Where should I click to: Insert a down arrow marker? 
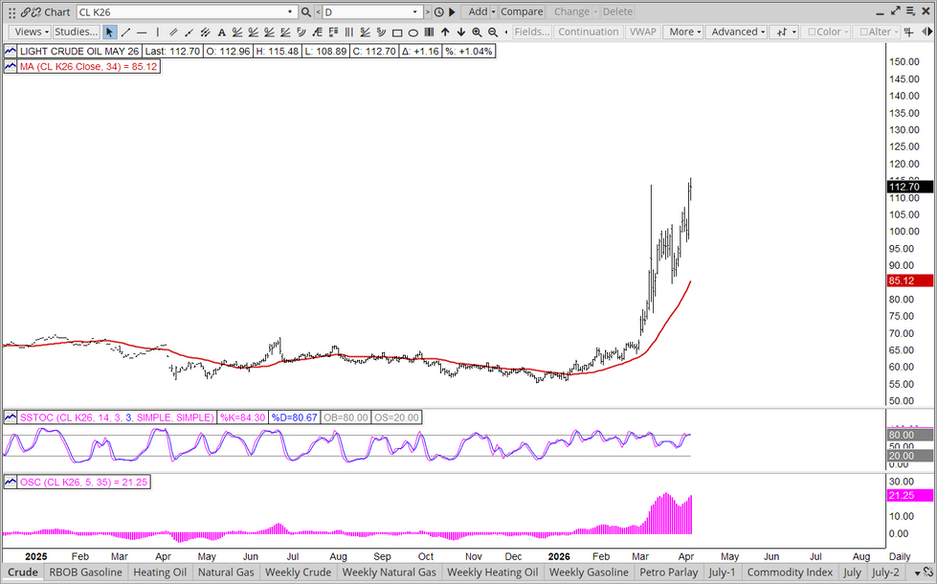click(461, 32)
